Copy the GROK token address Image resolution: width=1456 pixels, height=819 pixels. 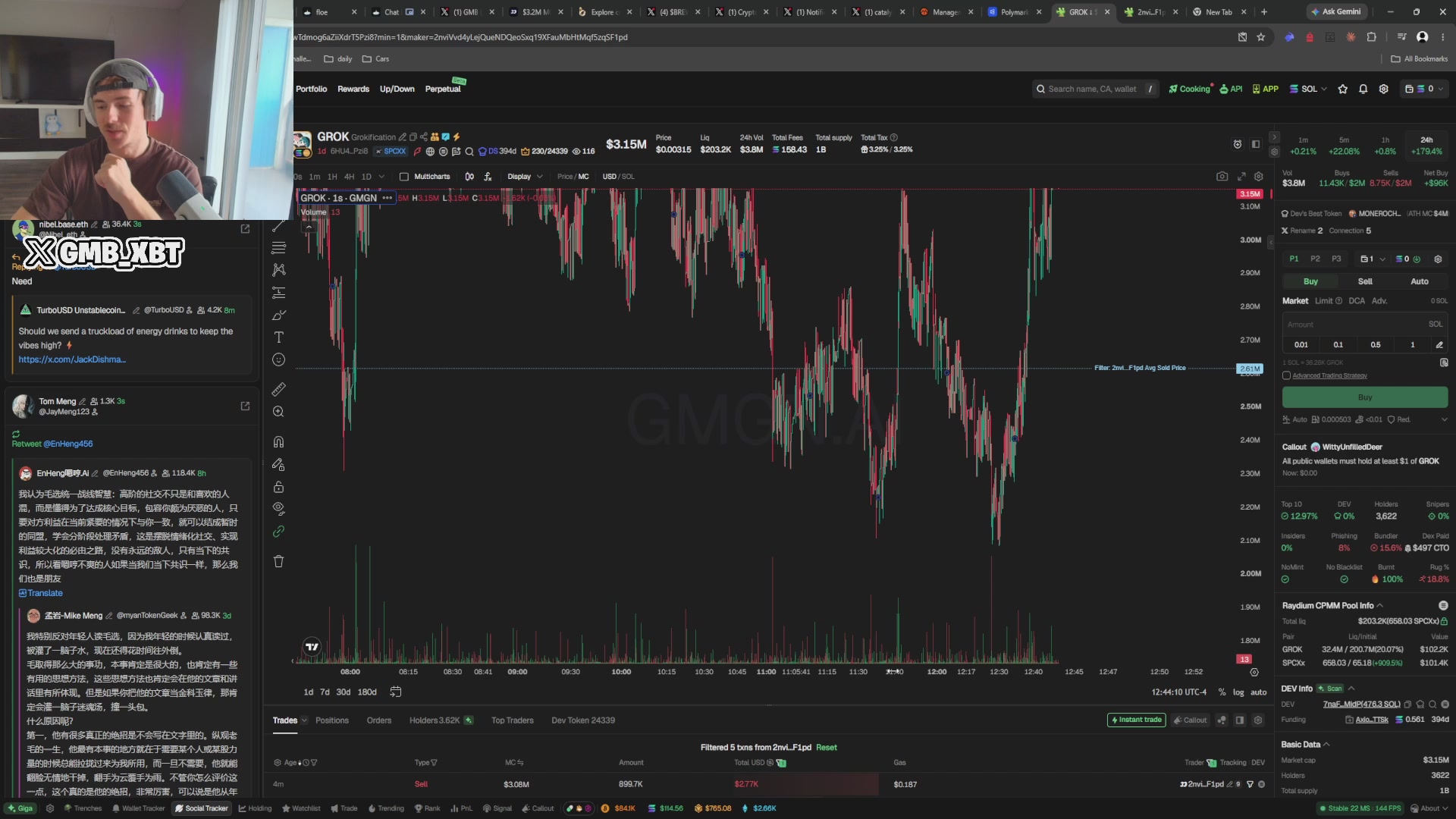[413, 137]
